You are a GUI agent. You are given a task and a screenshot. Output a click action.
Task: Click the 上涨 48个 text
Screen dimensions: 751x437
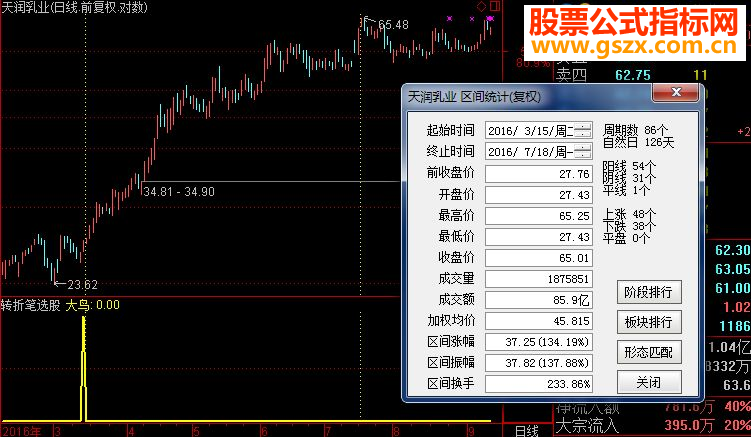[629, 214]
